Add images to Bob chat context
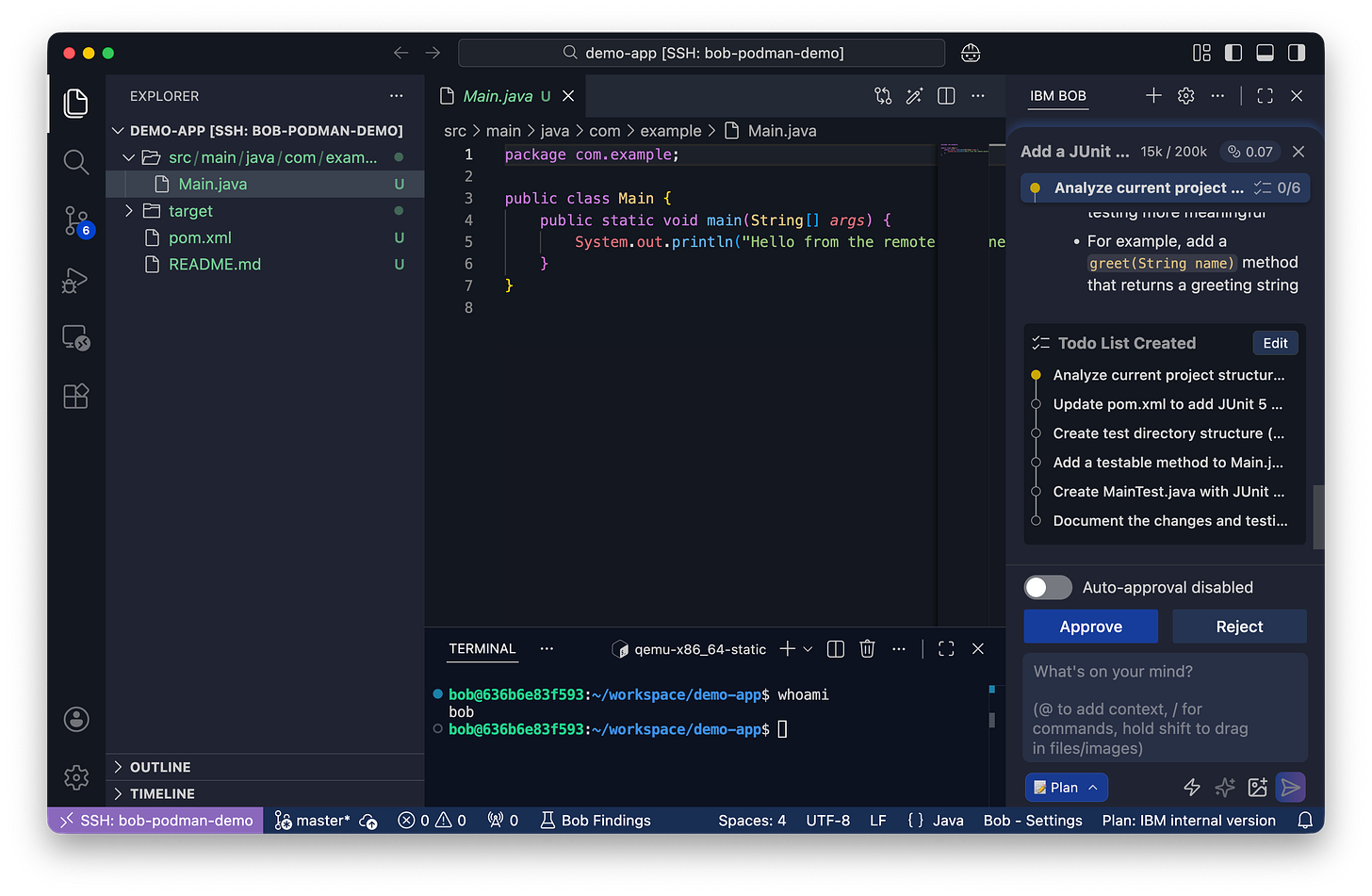The height and width of the screenshot is (896, 1372). click(x=1258, y=787)
